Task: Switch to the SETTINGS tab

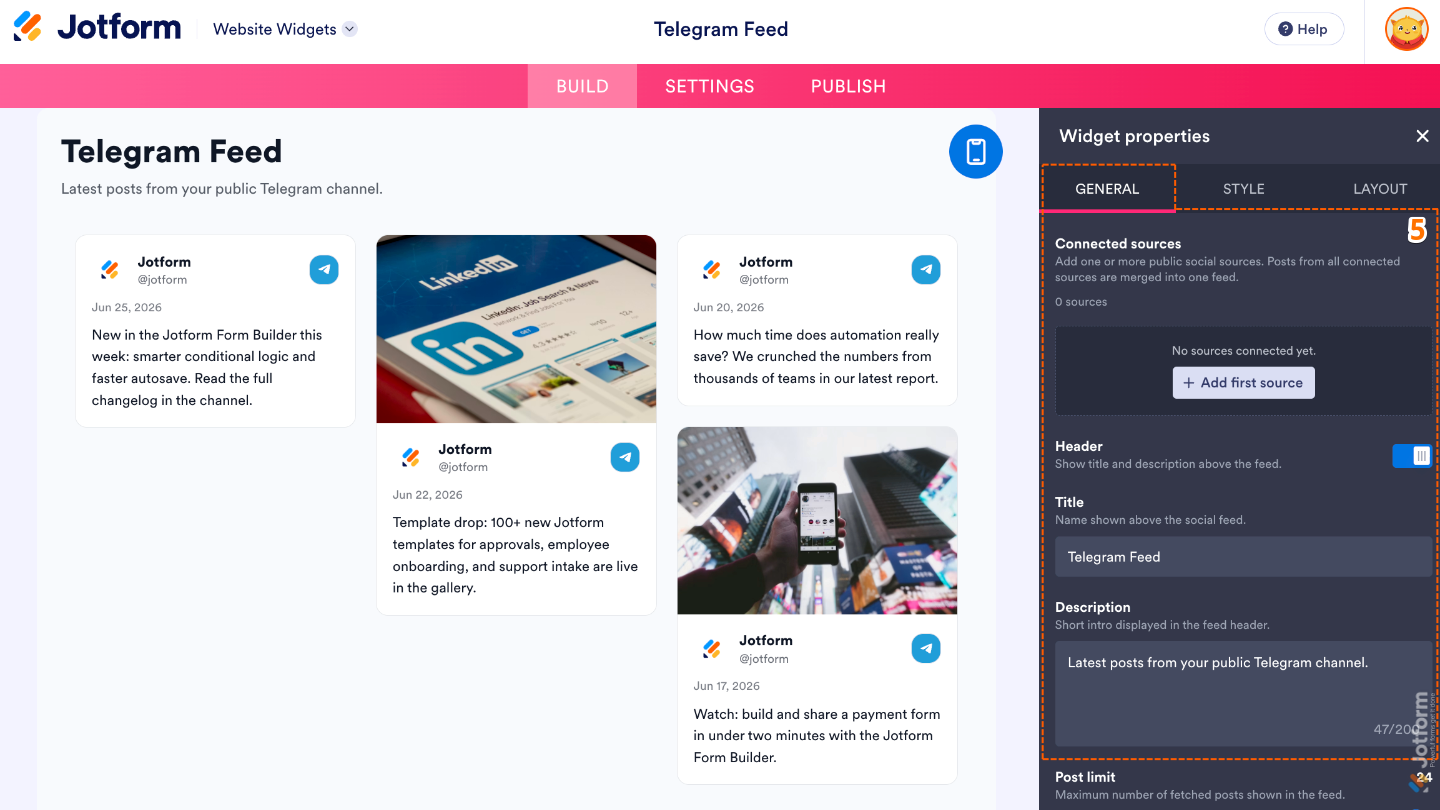Action: point(710,86)
